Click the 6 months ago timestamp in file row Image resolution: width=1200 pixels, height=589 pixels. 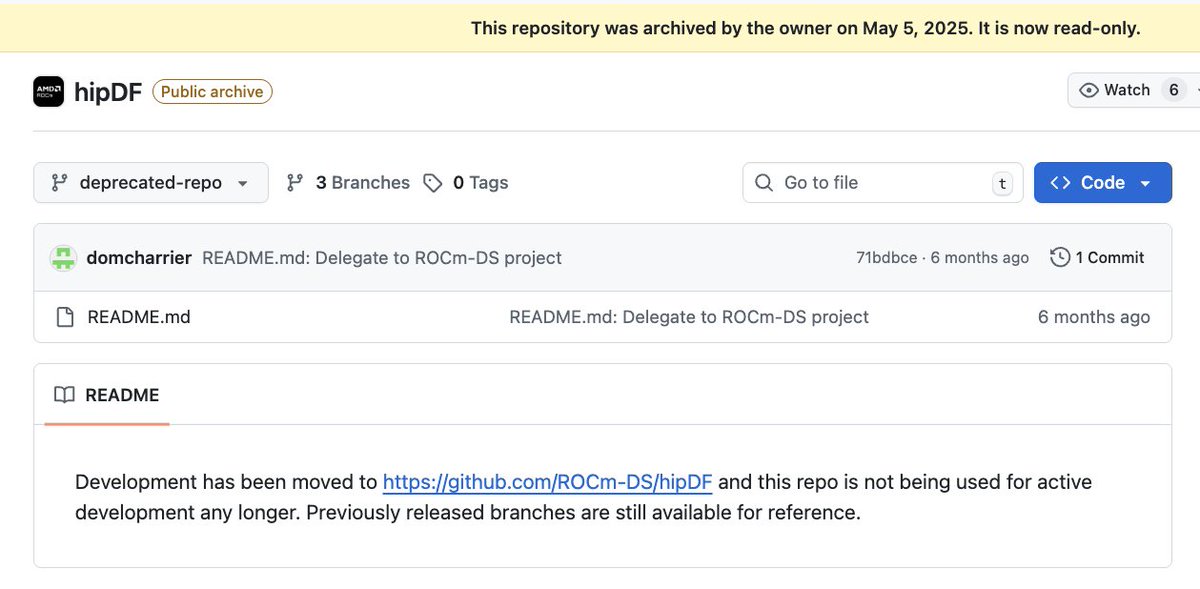1094,317
